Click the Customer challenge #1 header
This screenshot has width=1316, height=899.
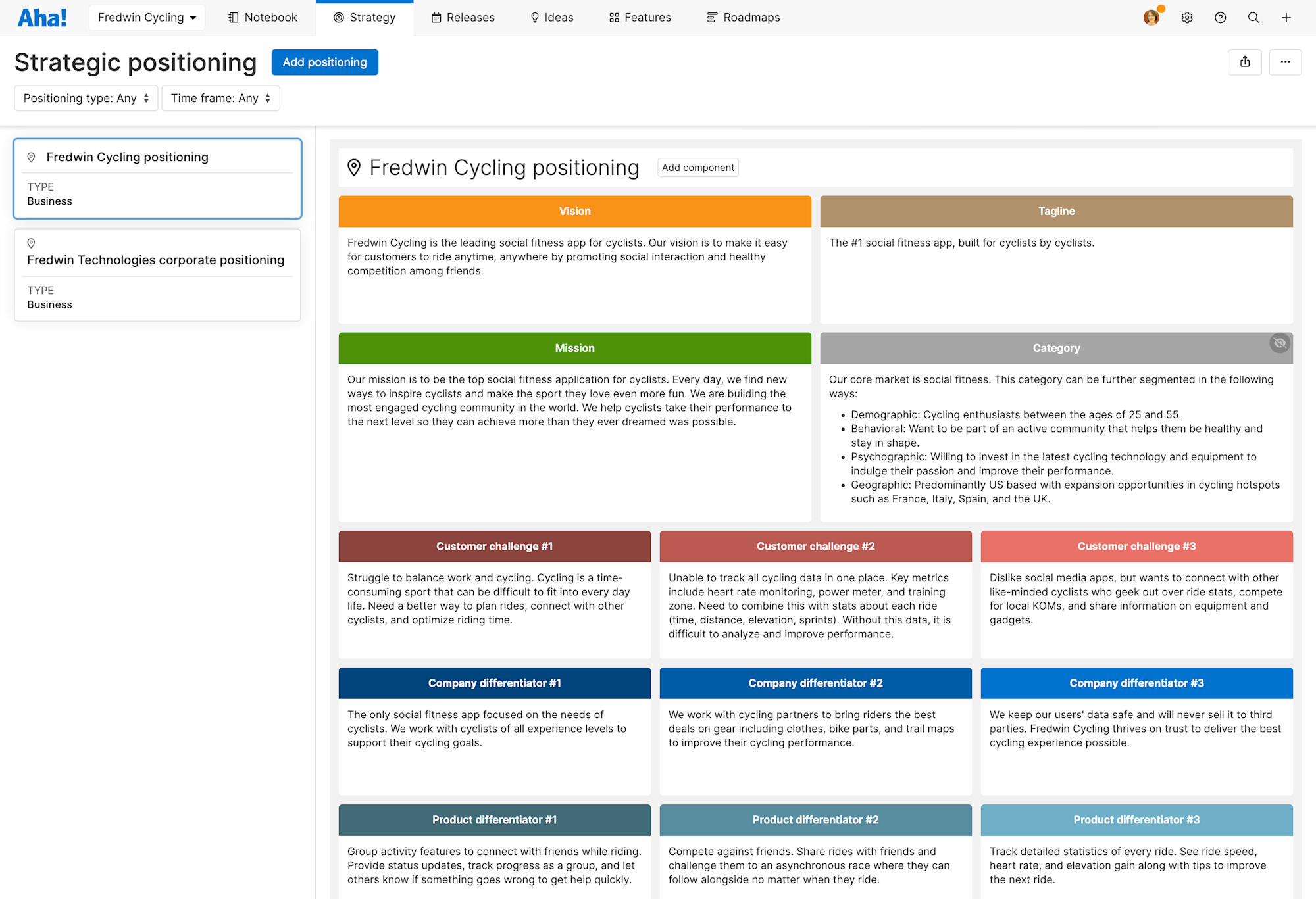[x=494, y=547]
